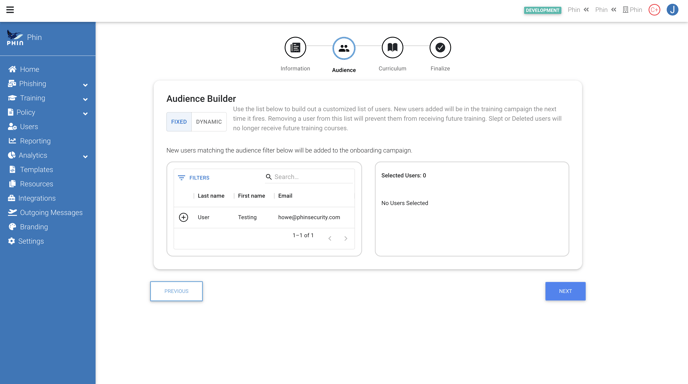Image resolution: width=688 pixels, height=384 pixels.
Task: Open the hamburger menu icon
Action: pyautogui.click(x=10, y=10)
